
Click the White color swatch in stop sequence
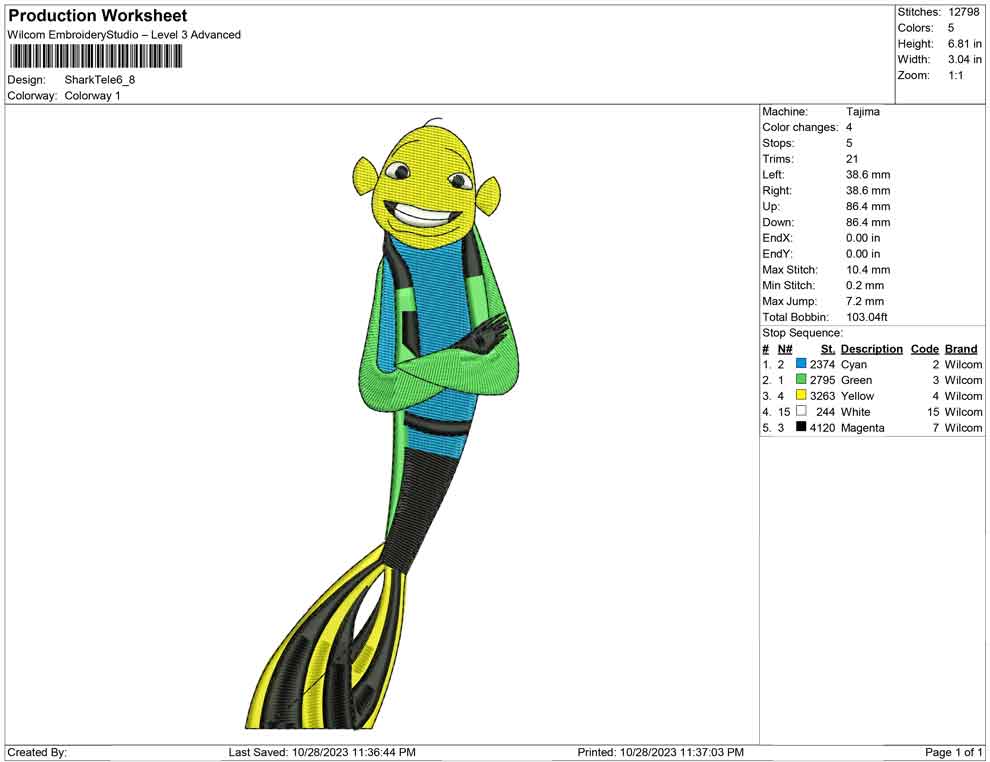pyautogui.click(x=801, y=411)
